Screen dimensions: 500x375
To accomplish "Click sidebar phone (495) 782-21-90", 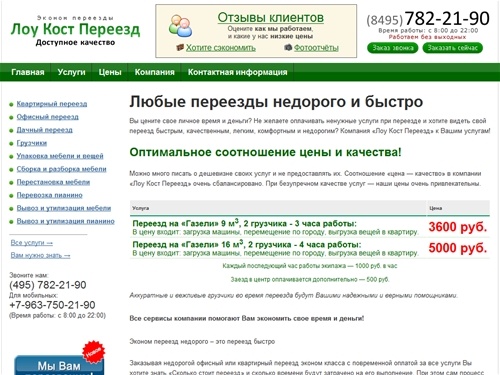I will (x=48, y=285).
